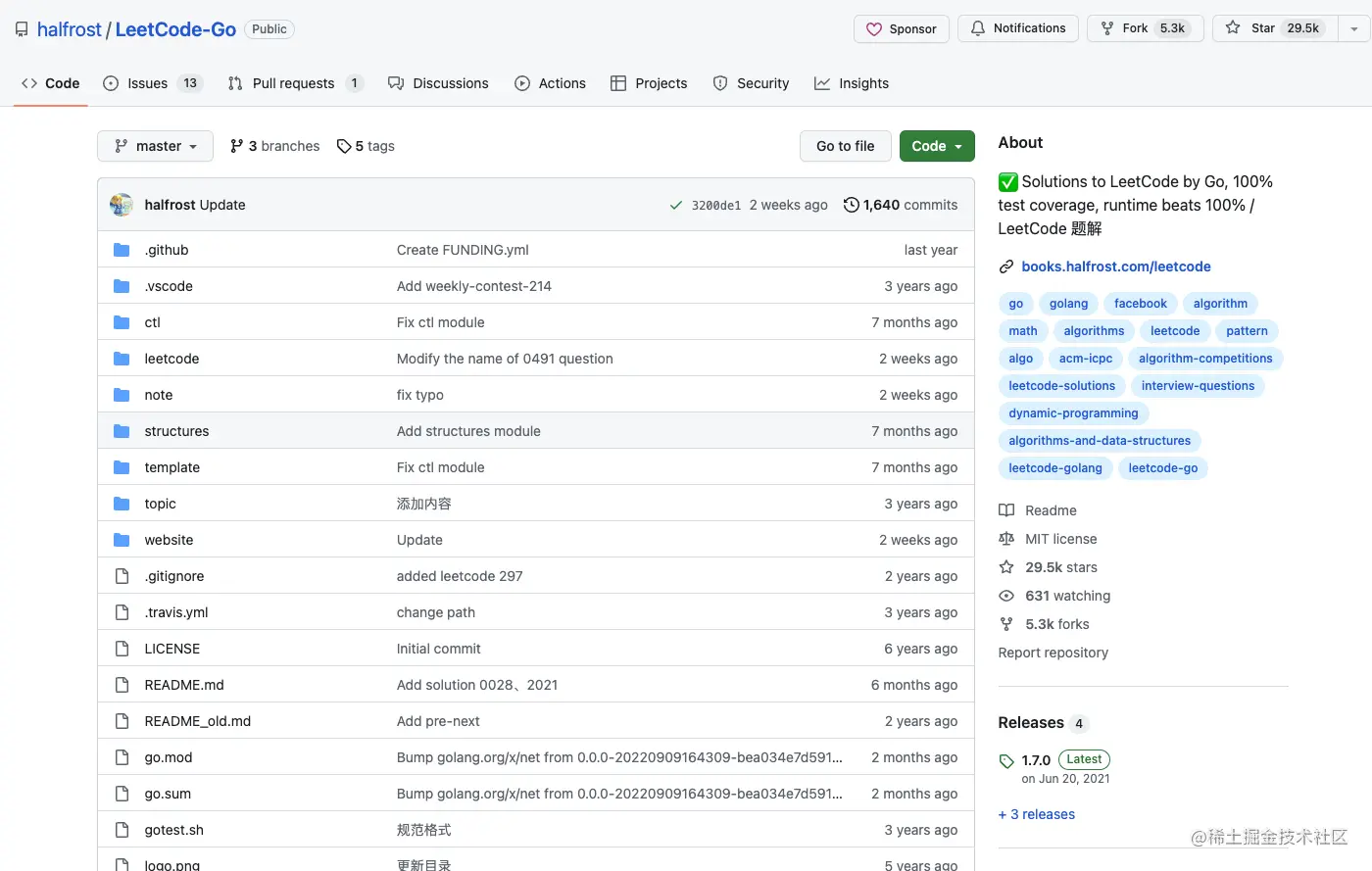Click halfrost's avatar in the commit bar
The image size is (1372, 871).
pyautogui.click(x=122, y=205)
